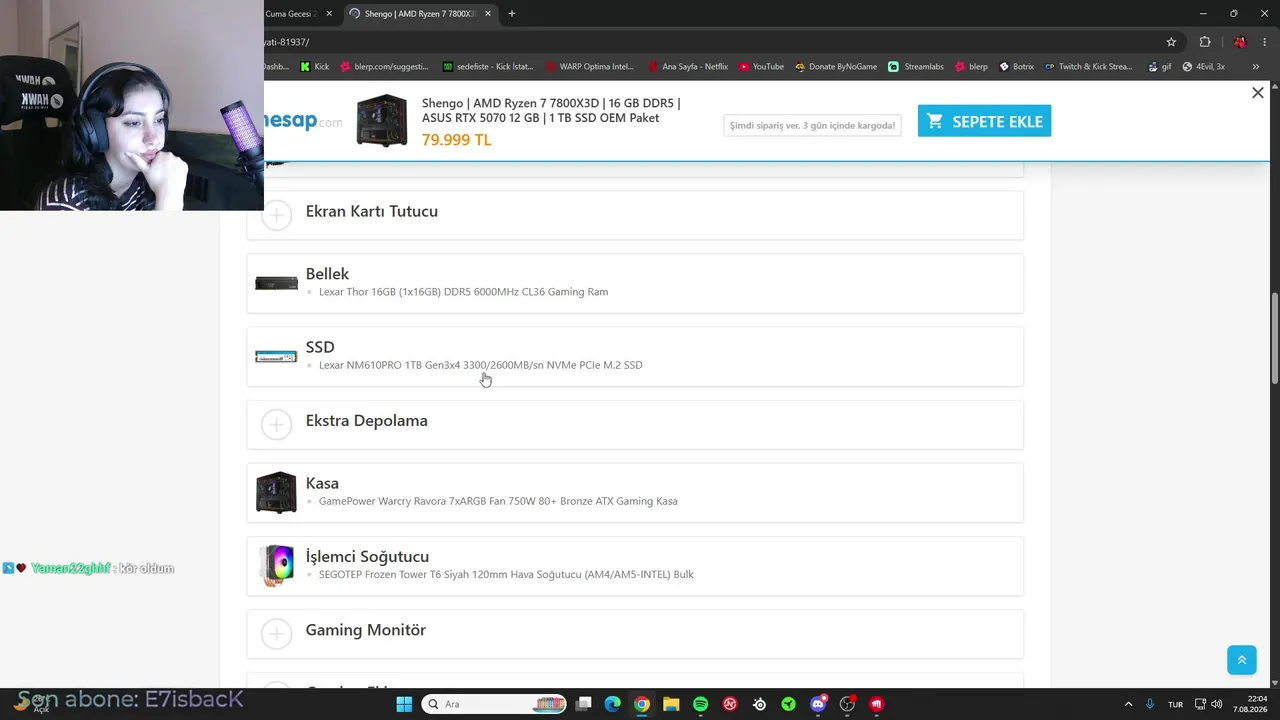Open SteelSeries app from the taskbar
Image resolution: width=1280 pixels, height=720 pixels.
tap(760, 704)
